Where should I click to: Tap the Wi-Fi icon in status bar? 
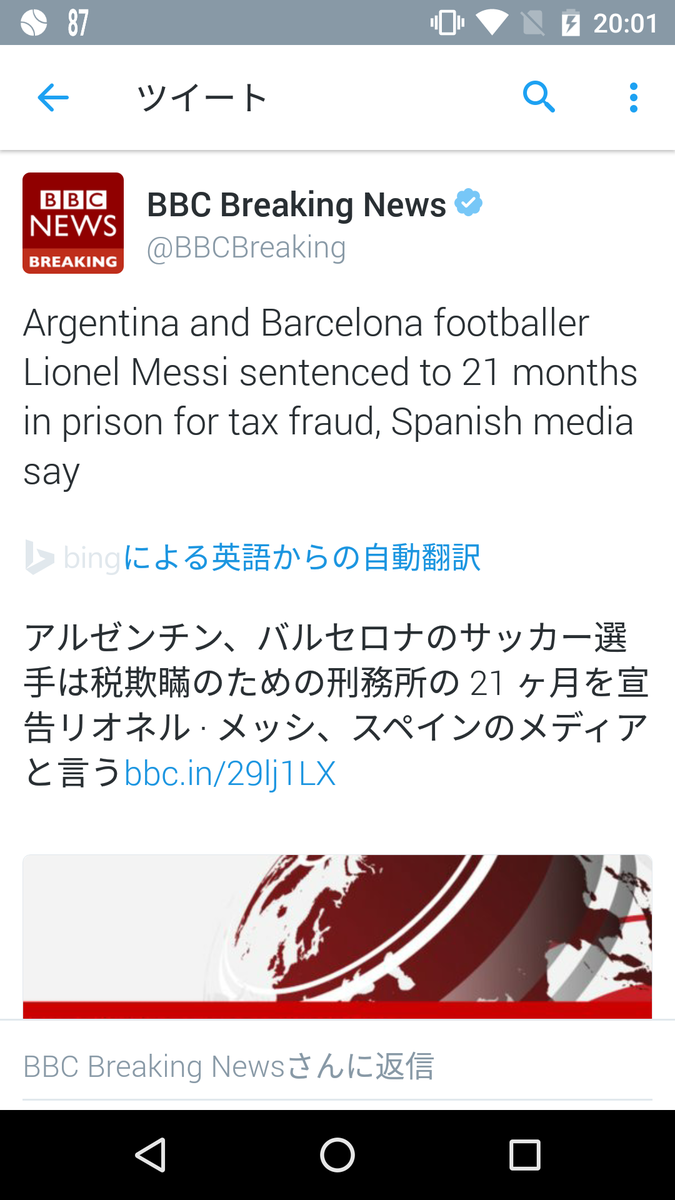(491, 22)
